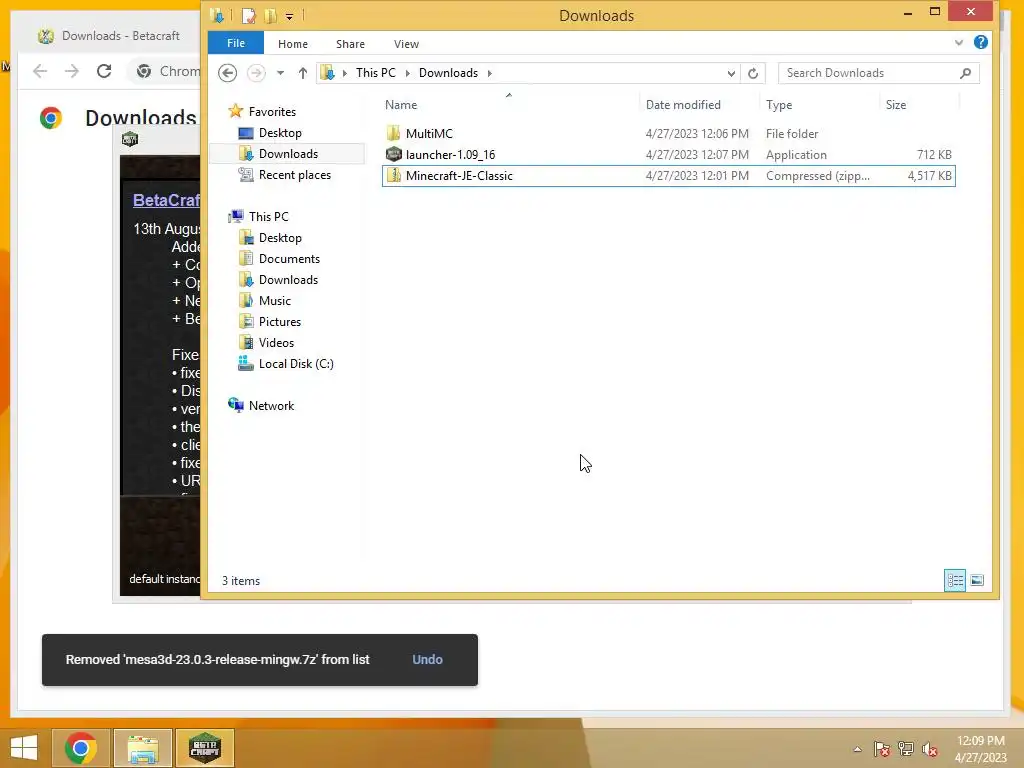
Task: Click the Properties quick access icon
Action: [x=248, y=15]
